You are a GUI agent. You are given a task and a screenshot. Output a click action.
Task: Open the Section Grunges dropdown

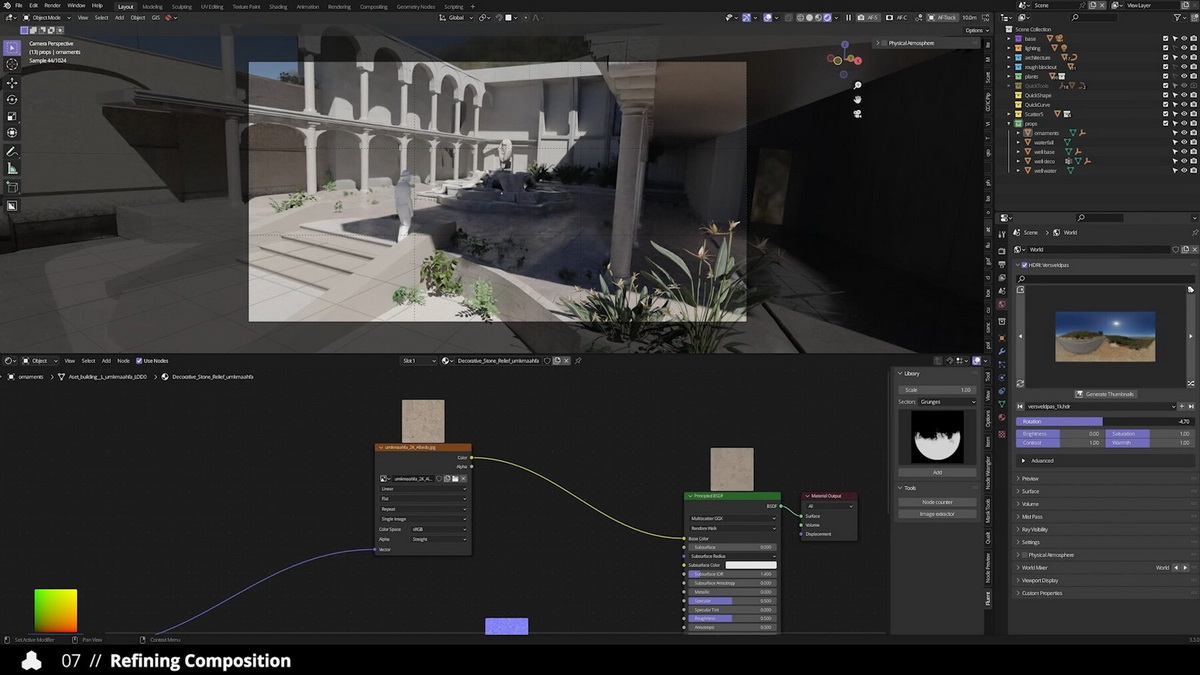coord(948,402)
